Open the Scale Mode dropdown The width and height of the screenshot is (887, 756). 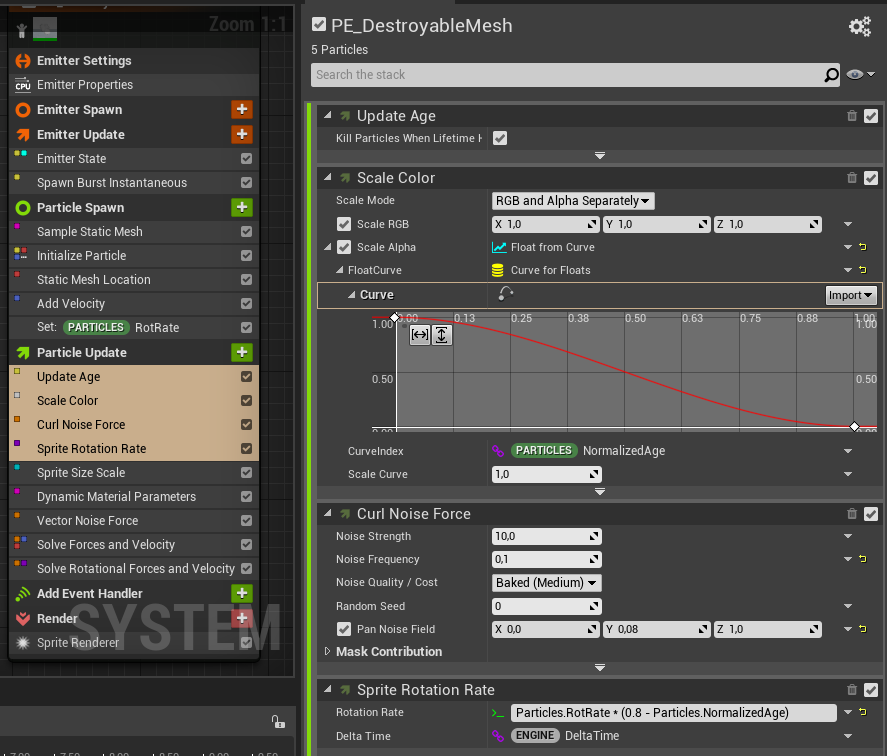coord(573,201)
